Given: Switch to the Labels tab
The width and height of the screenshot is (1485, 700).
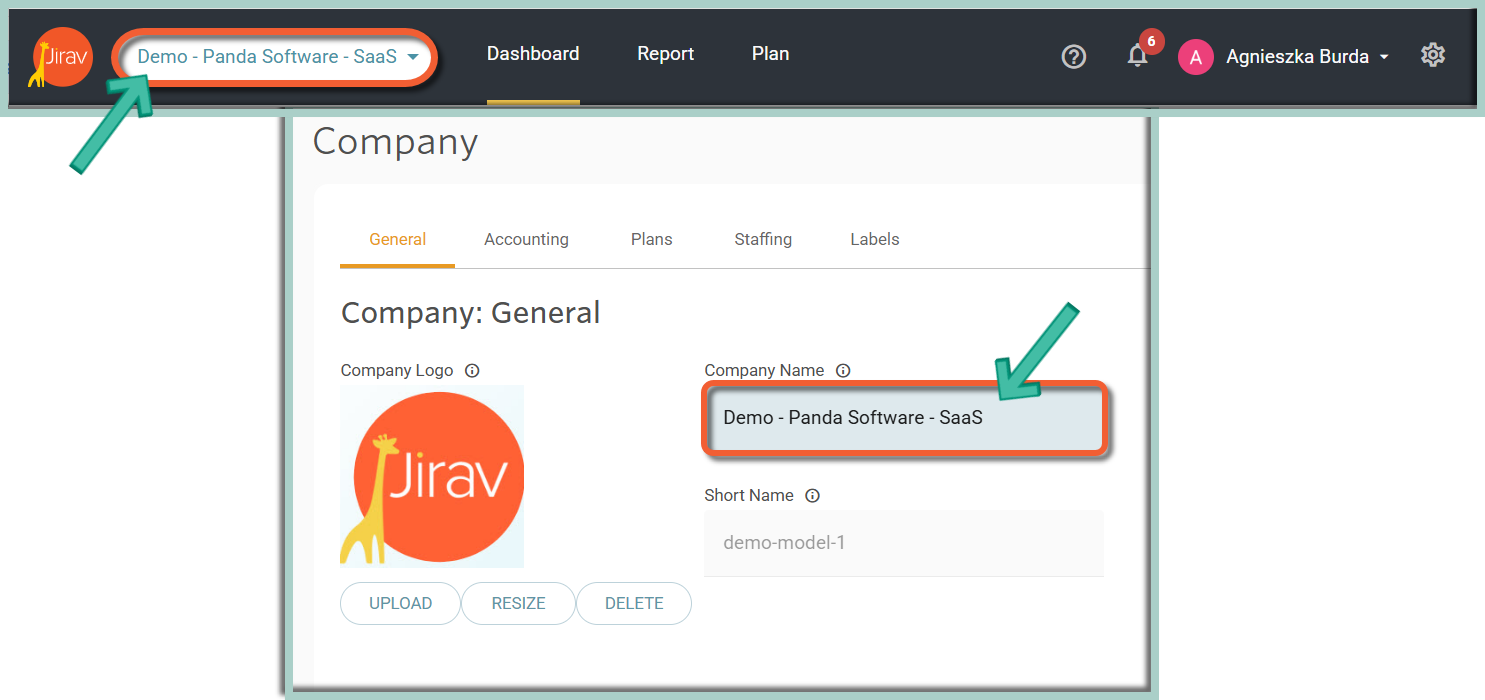Looking at the screenshot, I should coord(875,240).
